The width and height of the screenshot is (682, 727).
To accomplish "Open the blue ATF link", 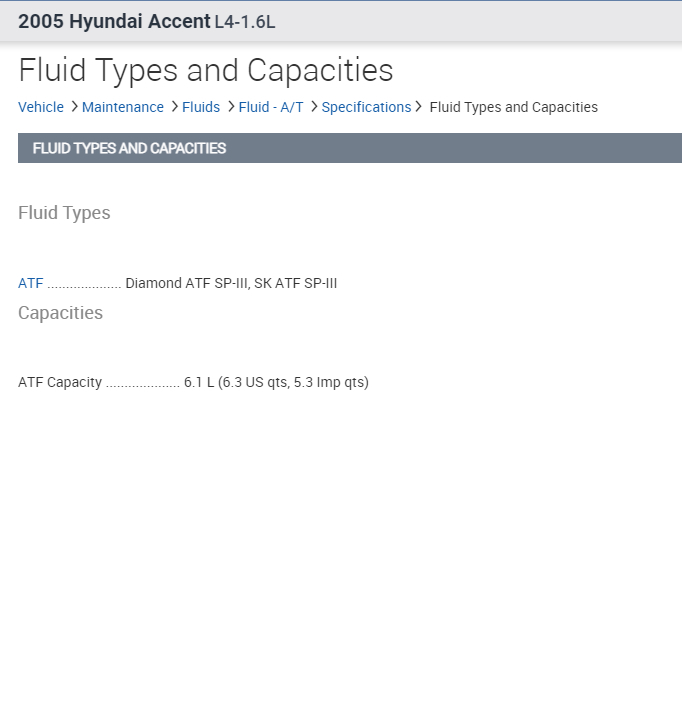I will click(x=31, y=283).
